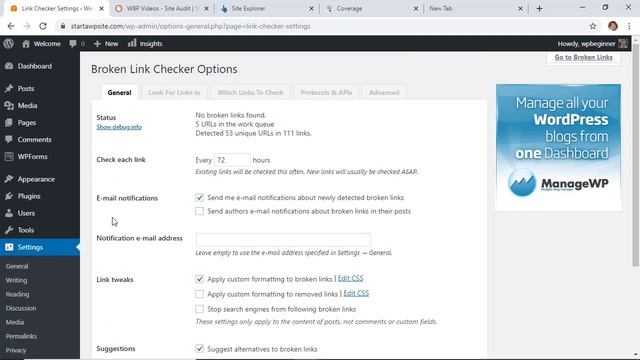Screen dimensions: 640x360
Task: Switch to Coverage browser tab
Action: tap(371, 8)
